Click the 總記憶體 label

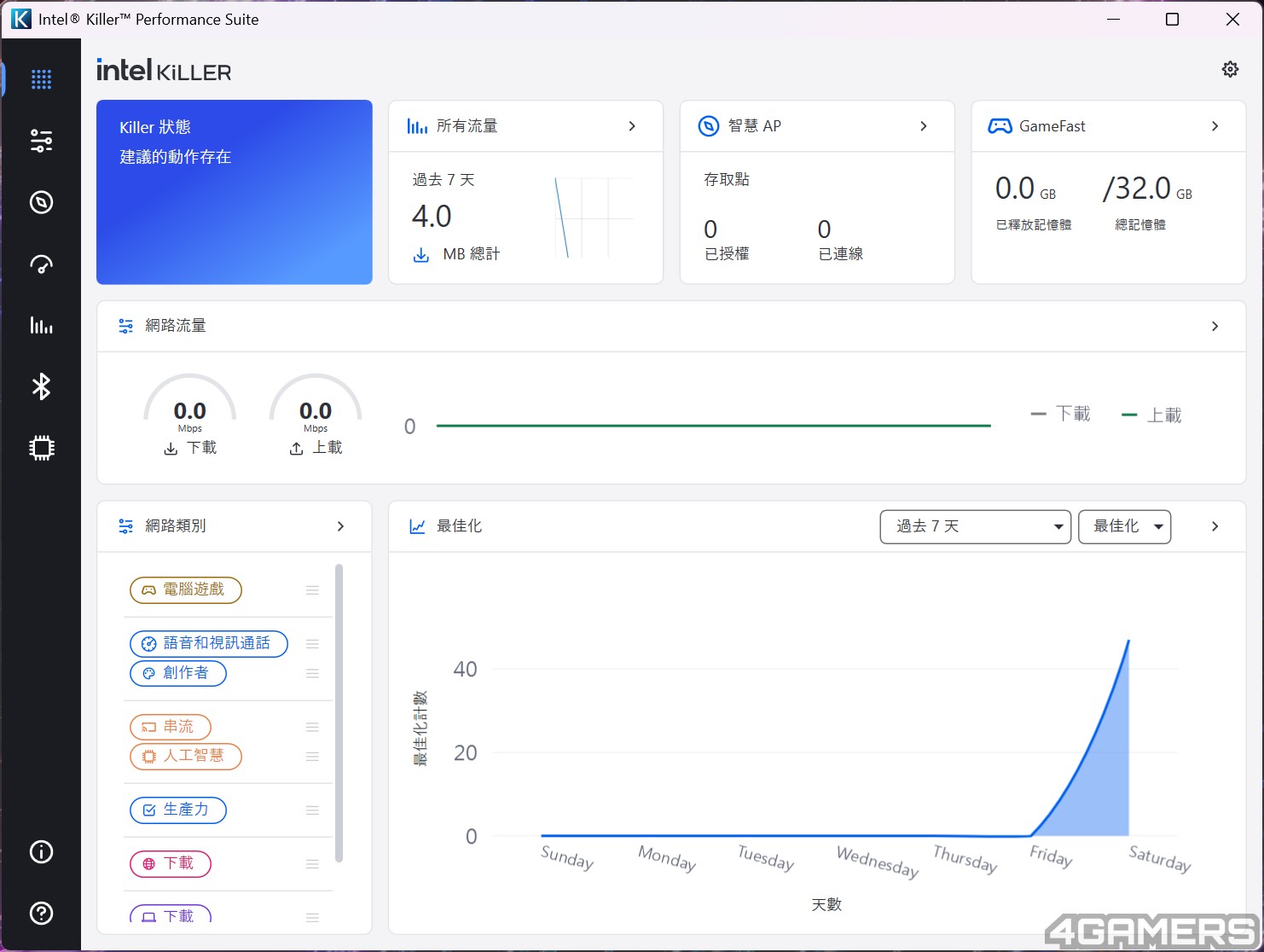coord(1140,225)
